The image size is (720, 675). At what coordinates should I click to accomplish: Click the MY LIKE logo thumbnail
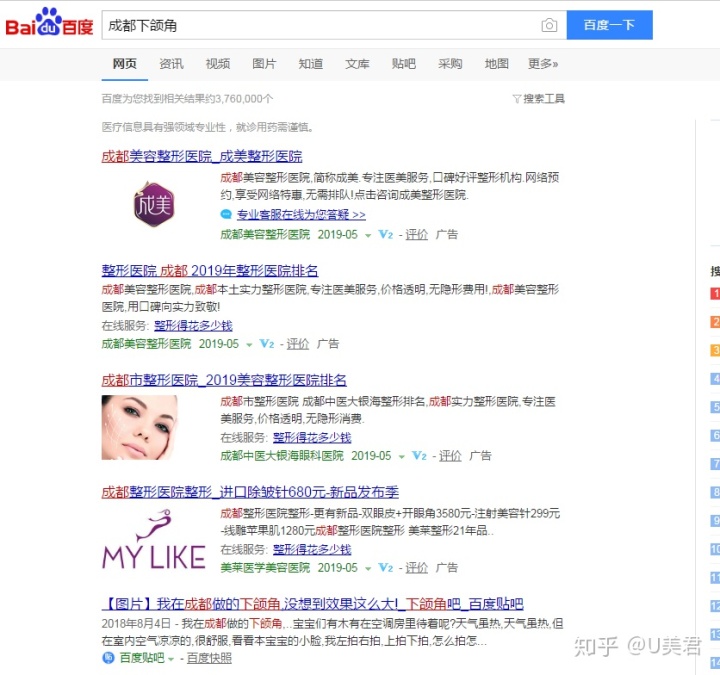click(154, 540)
